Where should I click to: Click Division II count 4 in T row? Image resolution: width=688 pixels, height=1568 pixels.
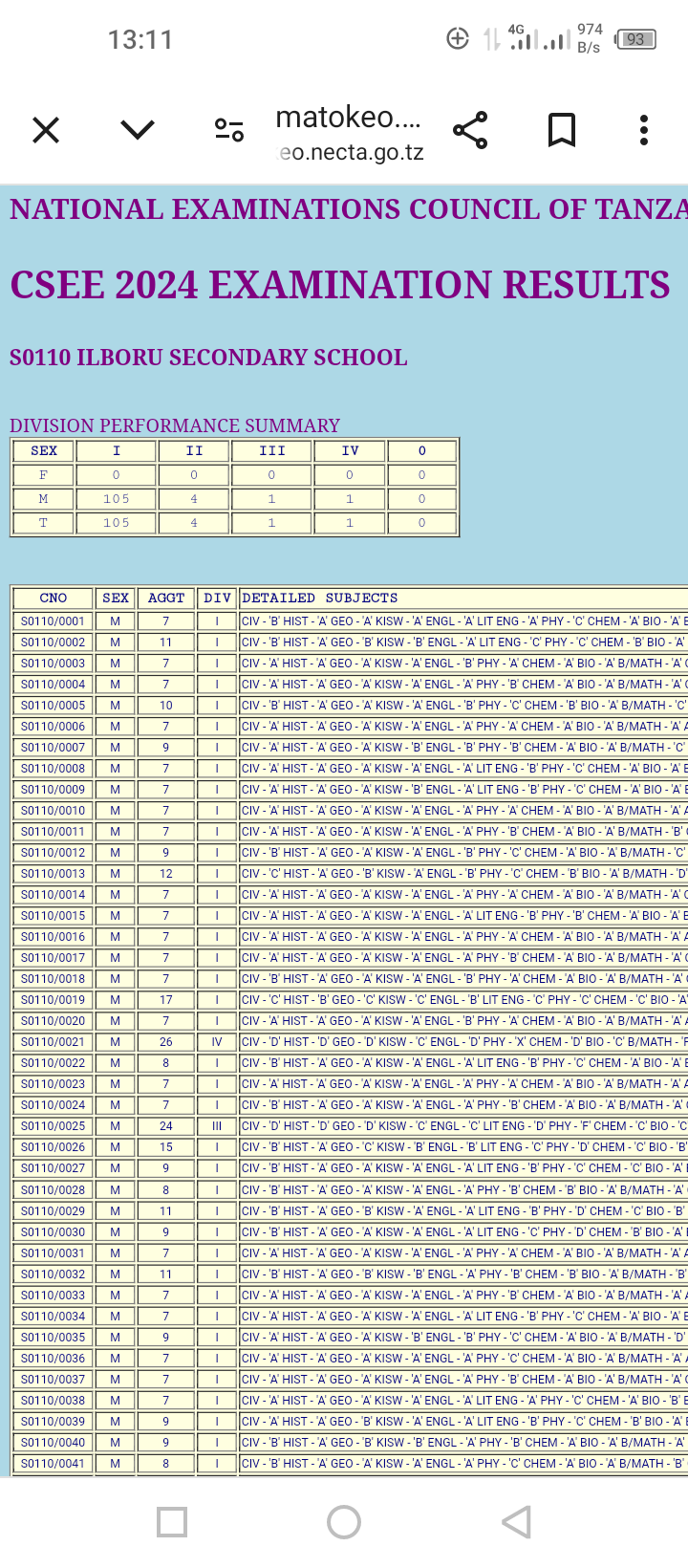click(x=194, y=523)
